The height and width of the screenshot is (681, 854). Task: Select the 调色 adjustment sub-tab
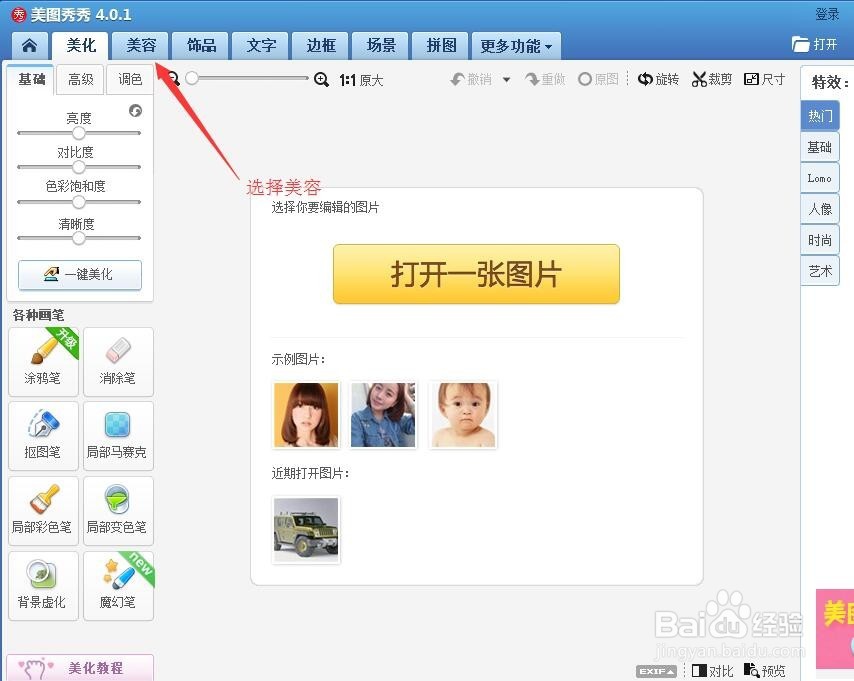point(130,80)
